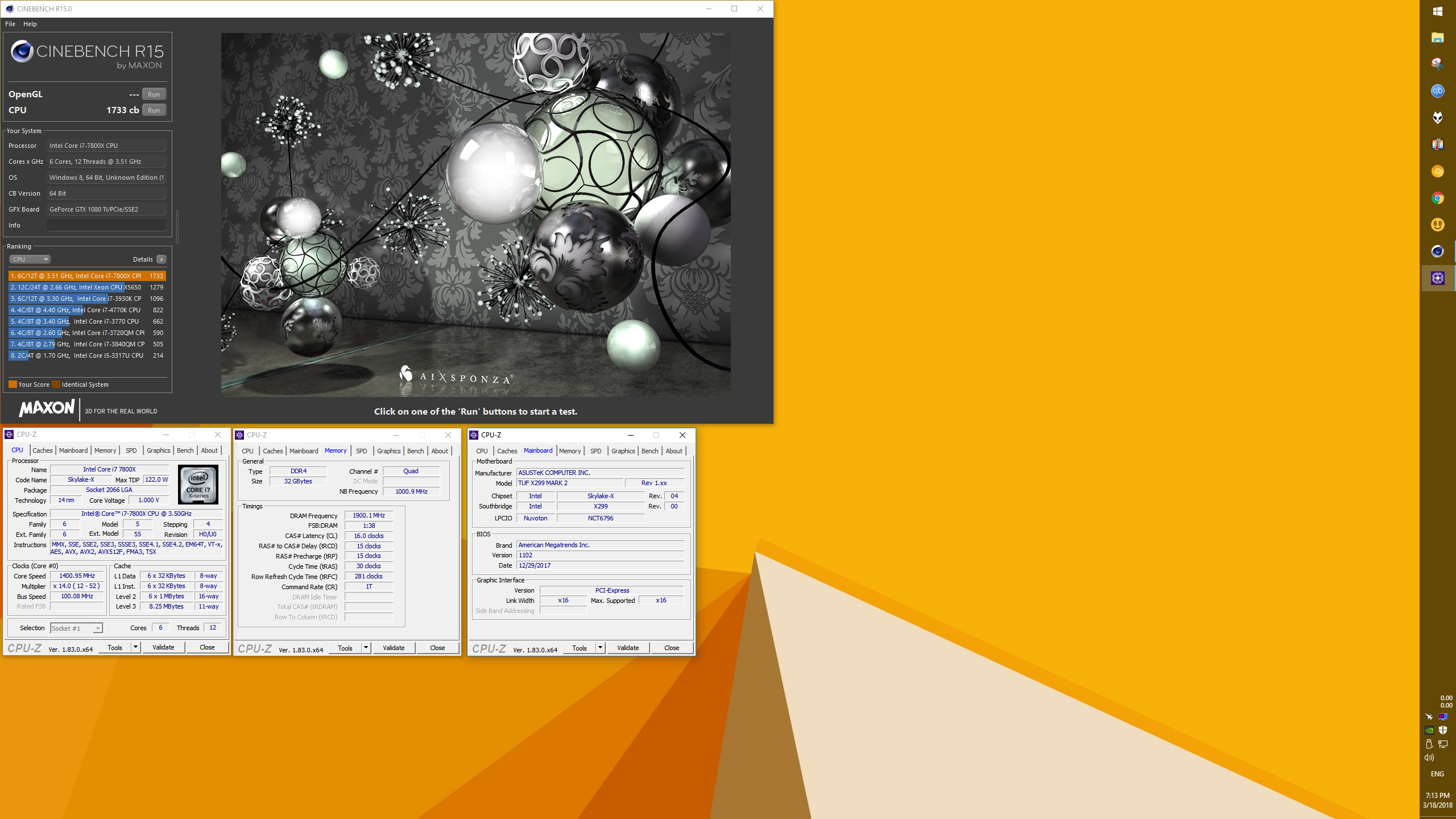Open qBittorrent taskbar icon

tap(1437, 91)
